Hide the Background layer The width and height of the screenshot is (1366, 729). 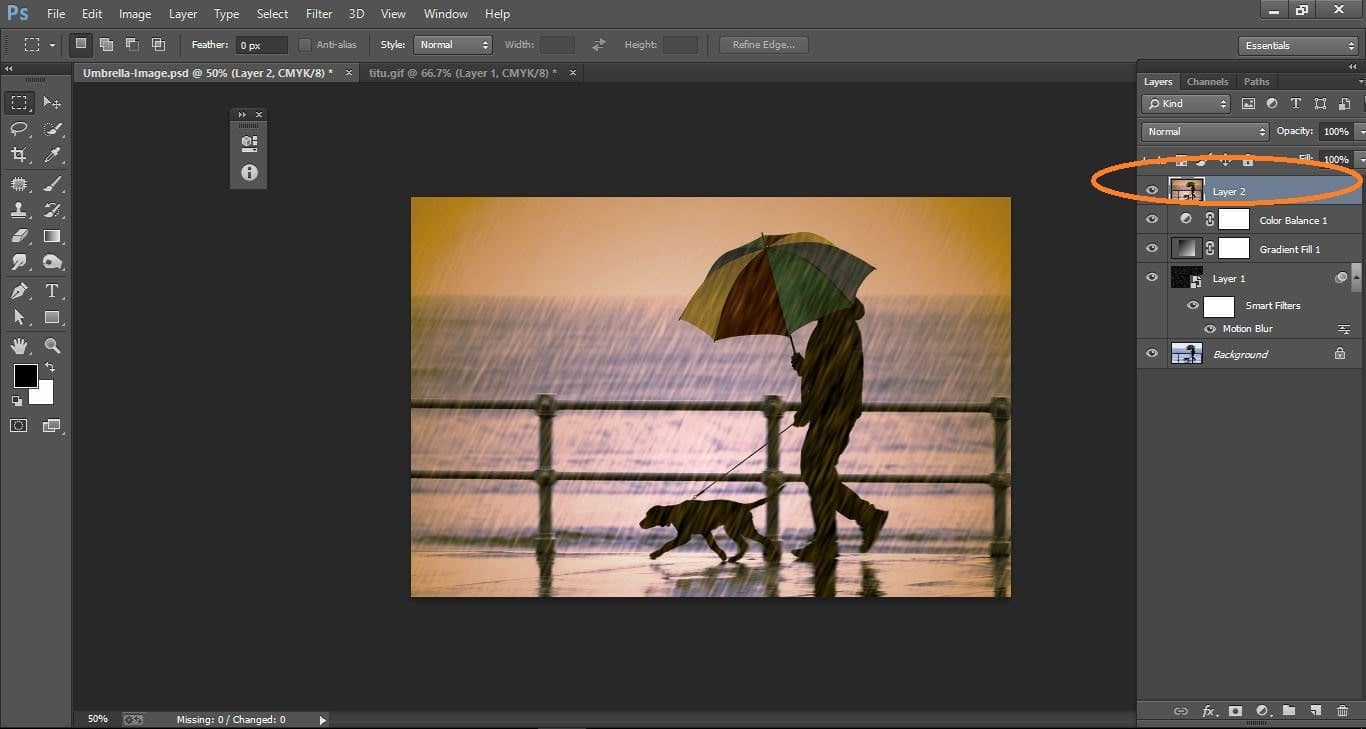1152,353
